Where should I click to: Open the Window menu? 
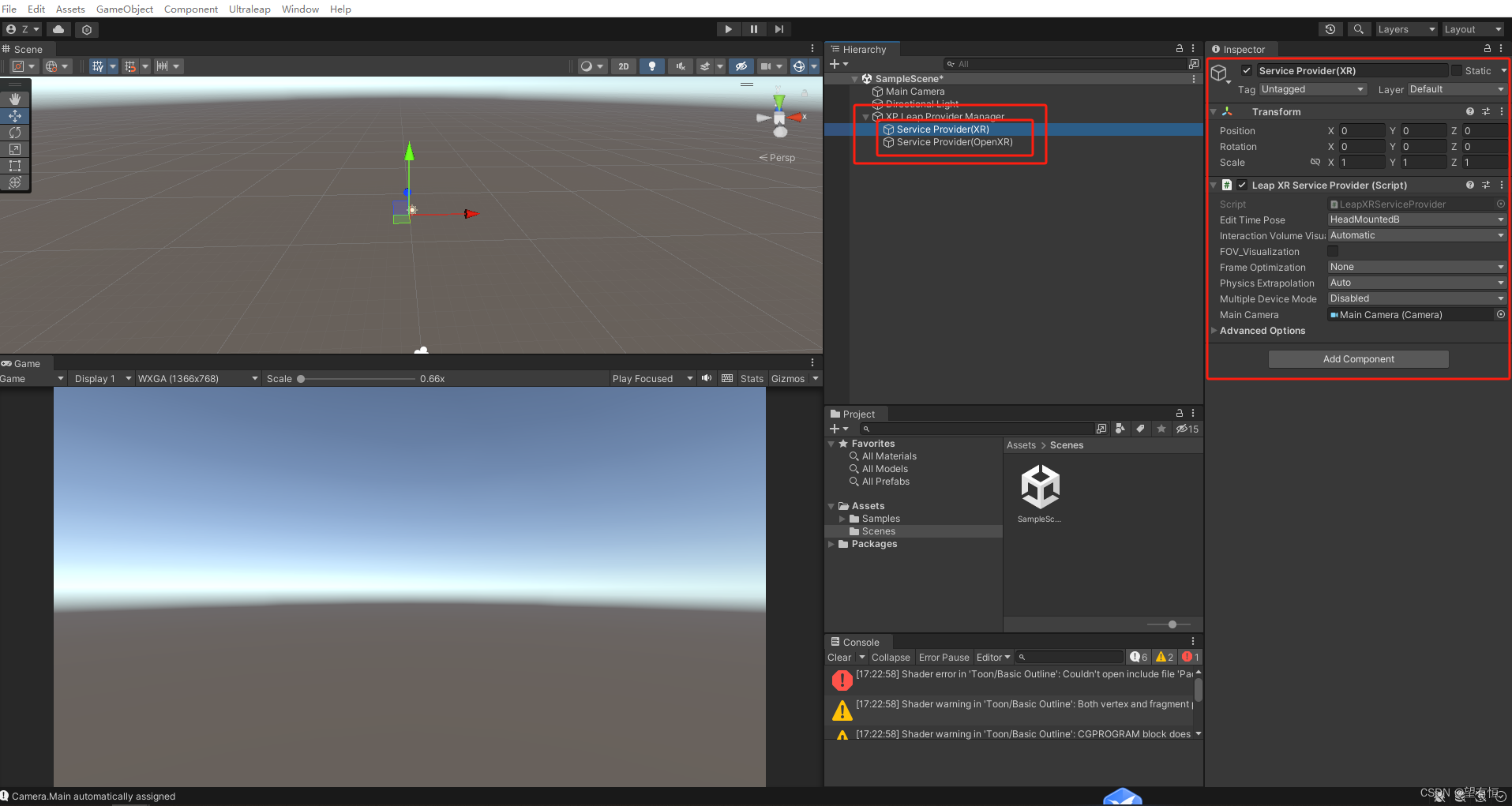point(300,9)
